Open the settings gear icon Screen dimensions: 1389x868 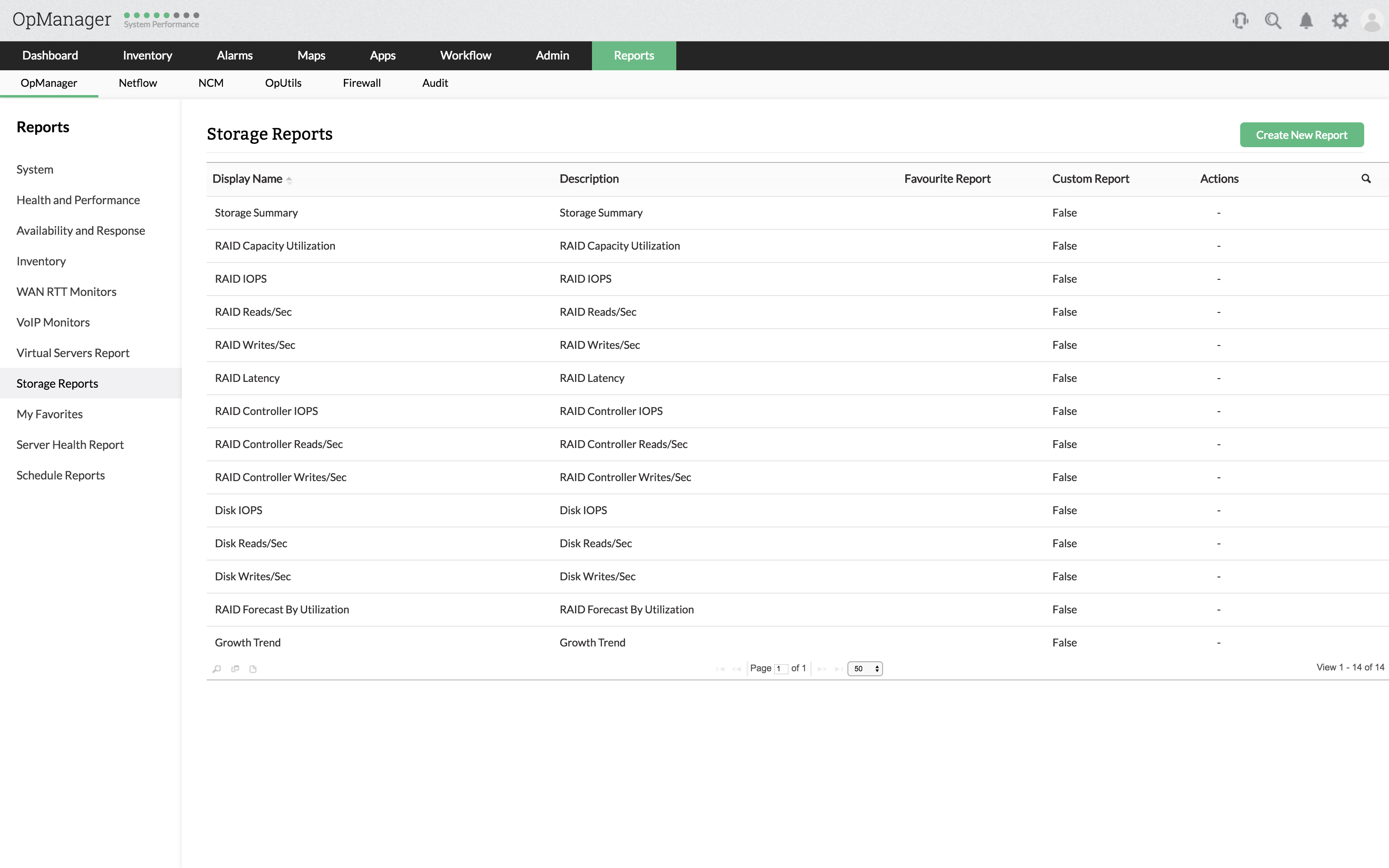click(x=1340, y=21)
